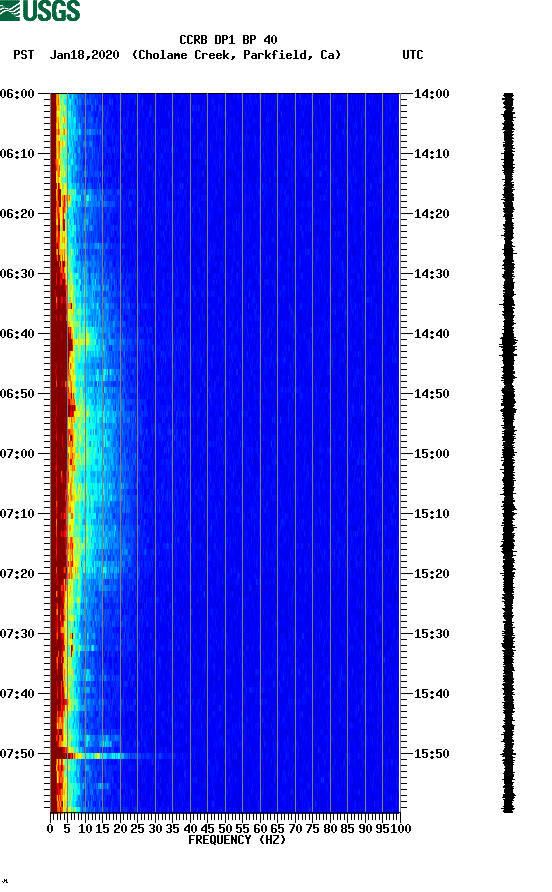Screen dimensions: 552x892
Task: Click the 07:50 PST time label
Action: (18, 754)
